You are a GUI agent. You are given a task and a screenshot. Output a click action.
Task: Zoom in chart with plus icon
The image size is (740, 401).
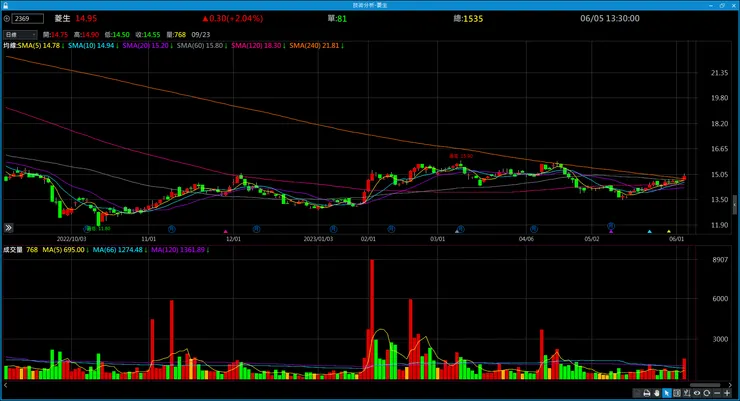coord(727,393)
